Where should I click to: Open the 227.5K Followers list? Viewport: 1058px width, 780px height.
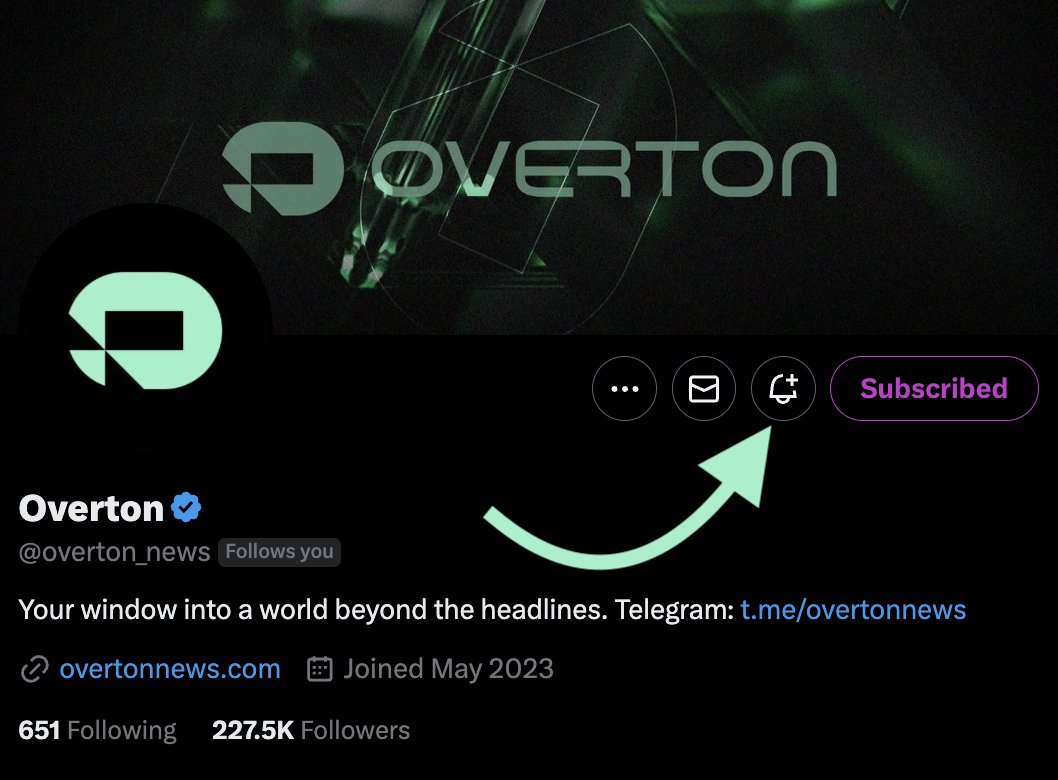[x=311, y=730]
